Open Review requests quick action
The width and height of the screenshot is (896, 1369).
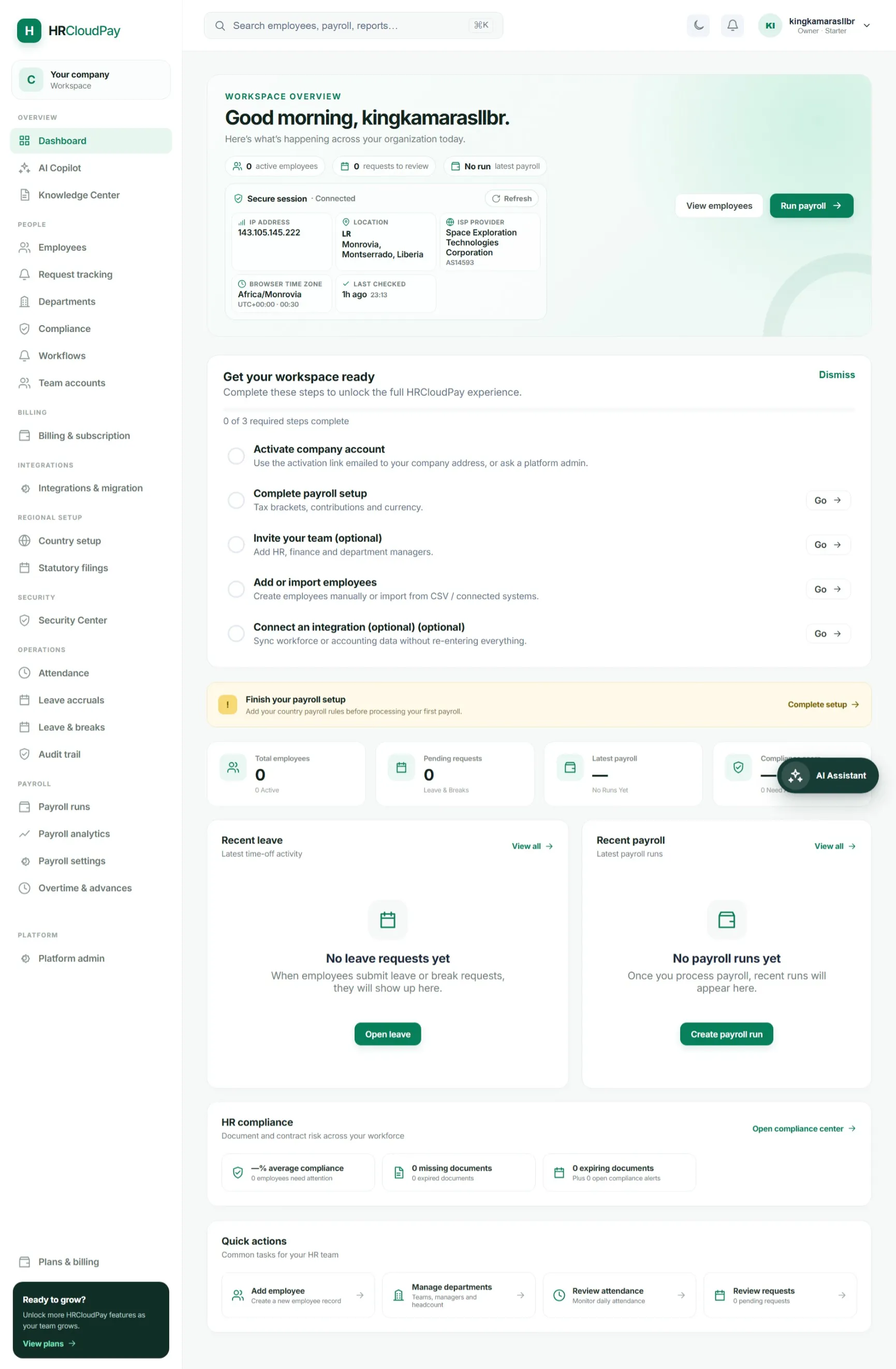point(780,1295)
